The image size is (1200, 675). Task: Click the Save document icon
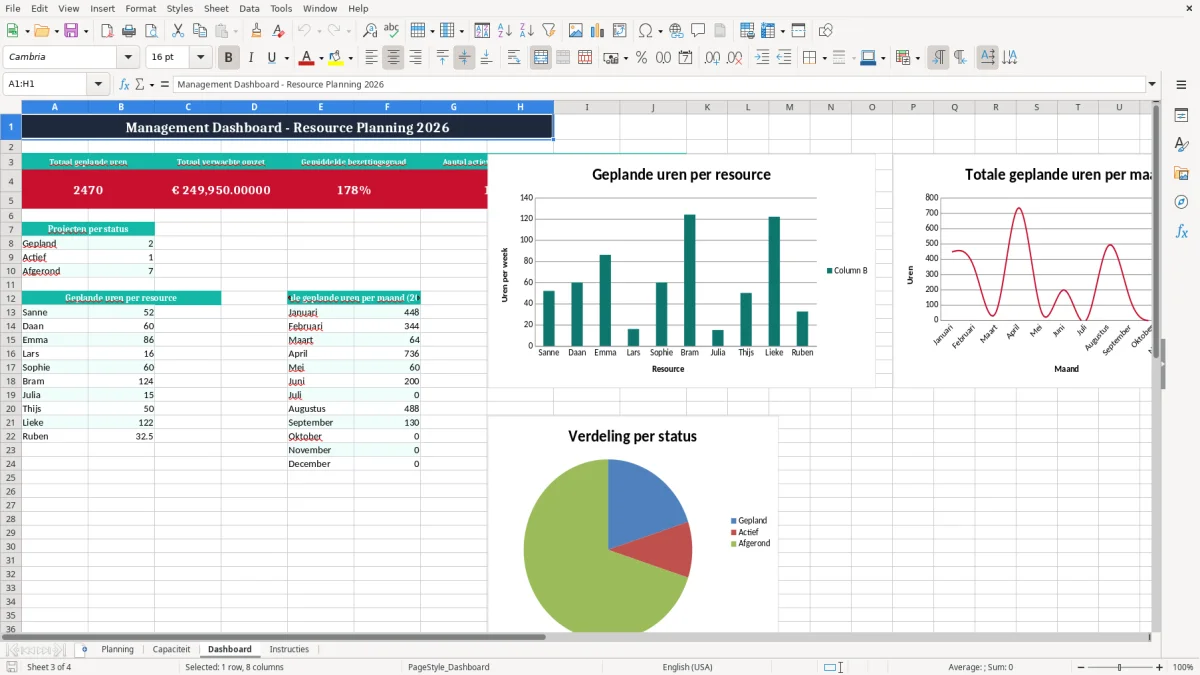point(70,31)
